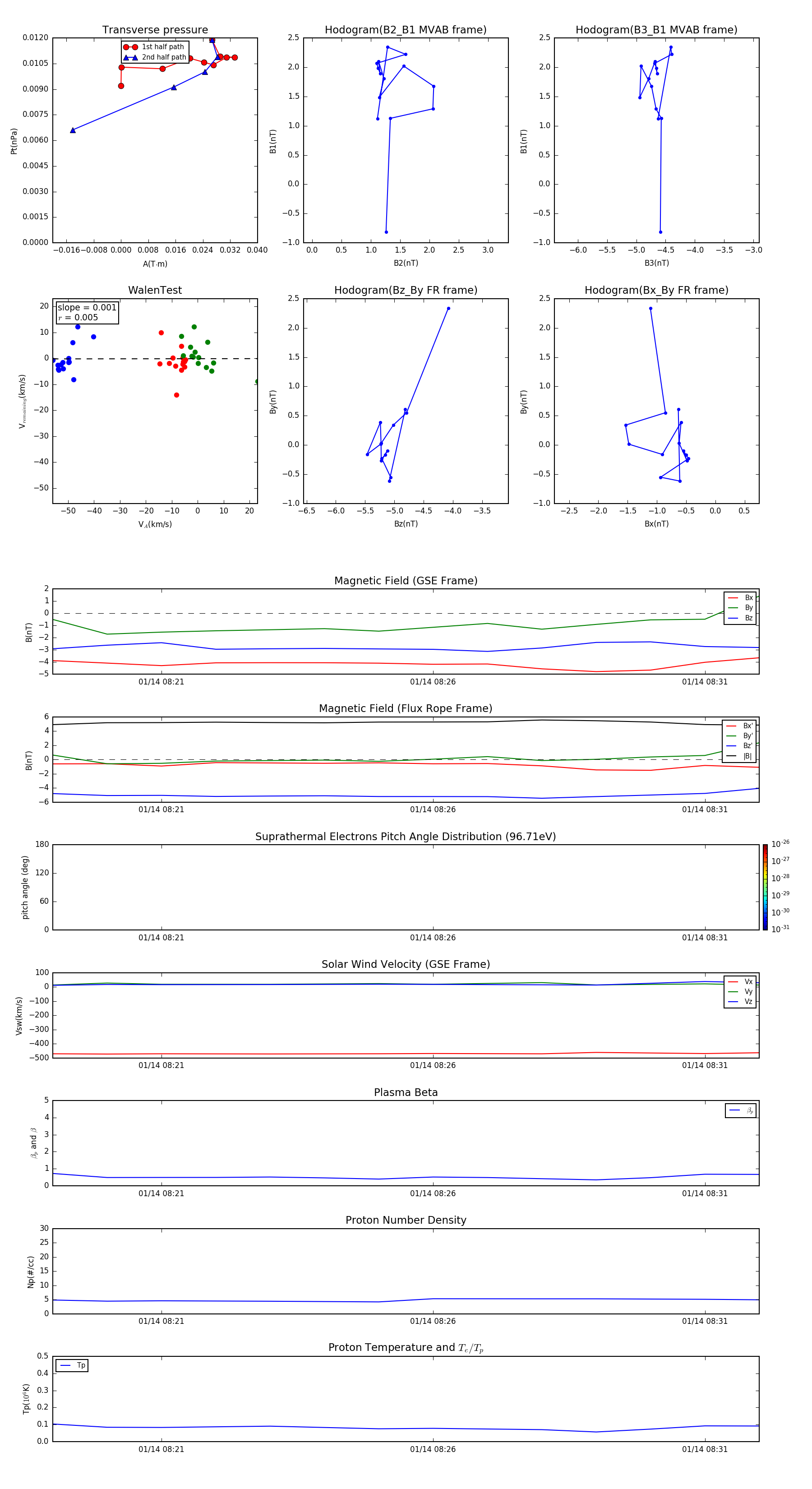Screen dimensions: 812x1489
Task: Click the 'Np(#/cc)' y-axis label
Action: [31, 1272]
